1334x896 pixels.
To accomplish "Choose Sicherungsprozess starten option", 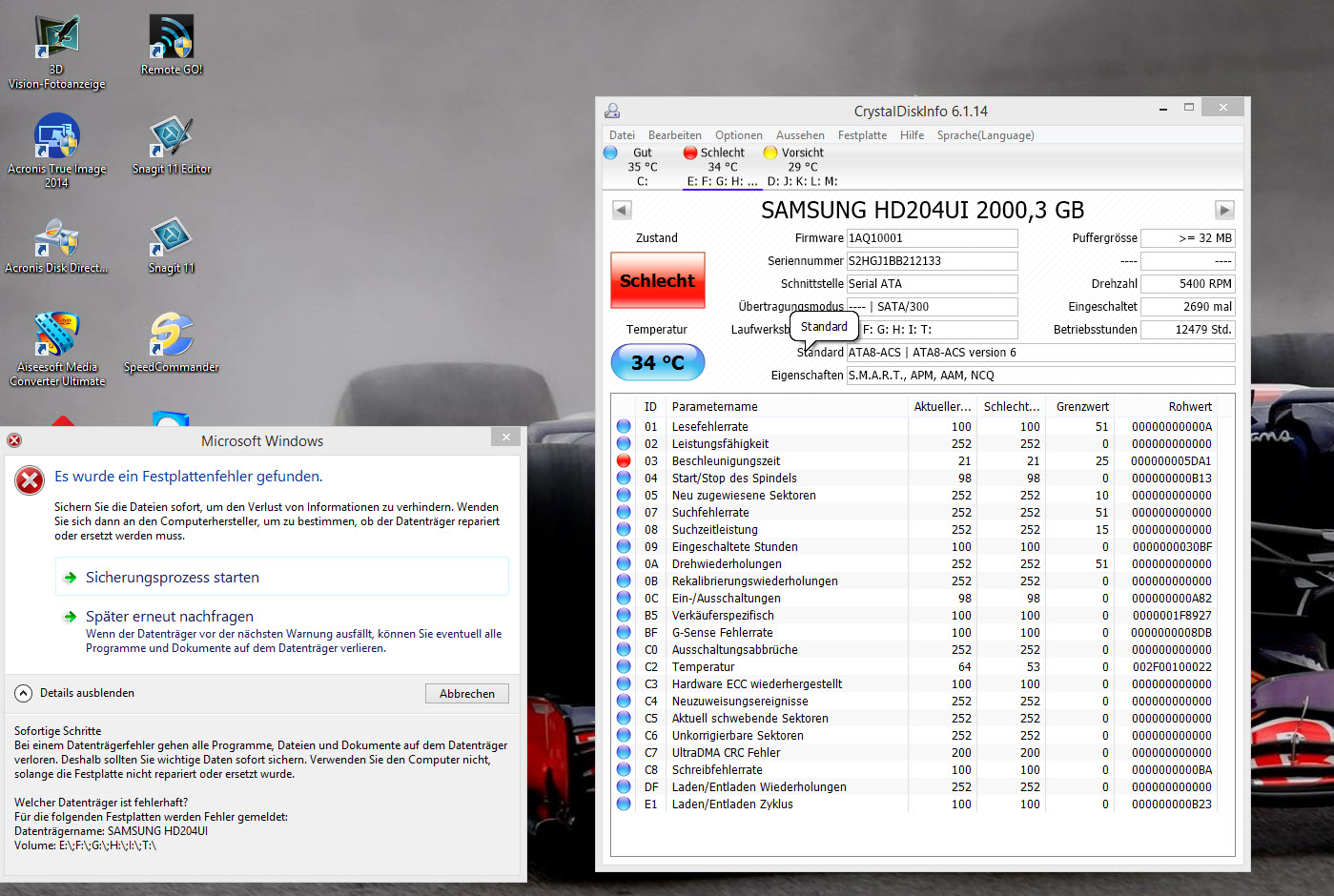I will point(282,577).
